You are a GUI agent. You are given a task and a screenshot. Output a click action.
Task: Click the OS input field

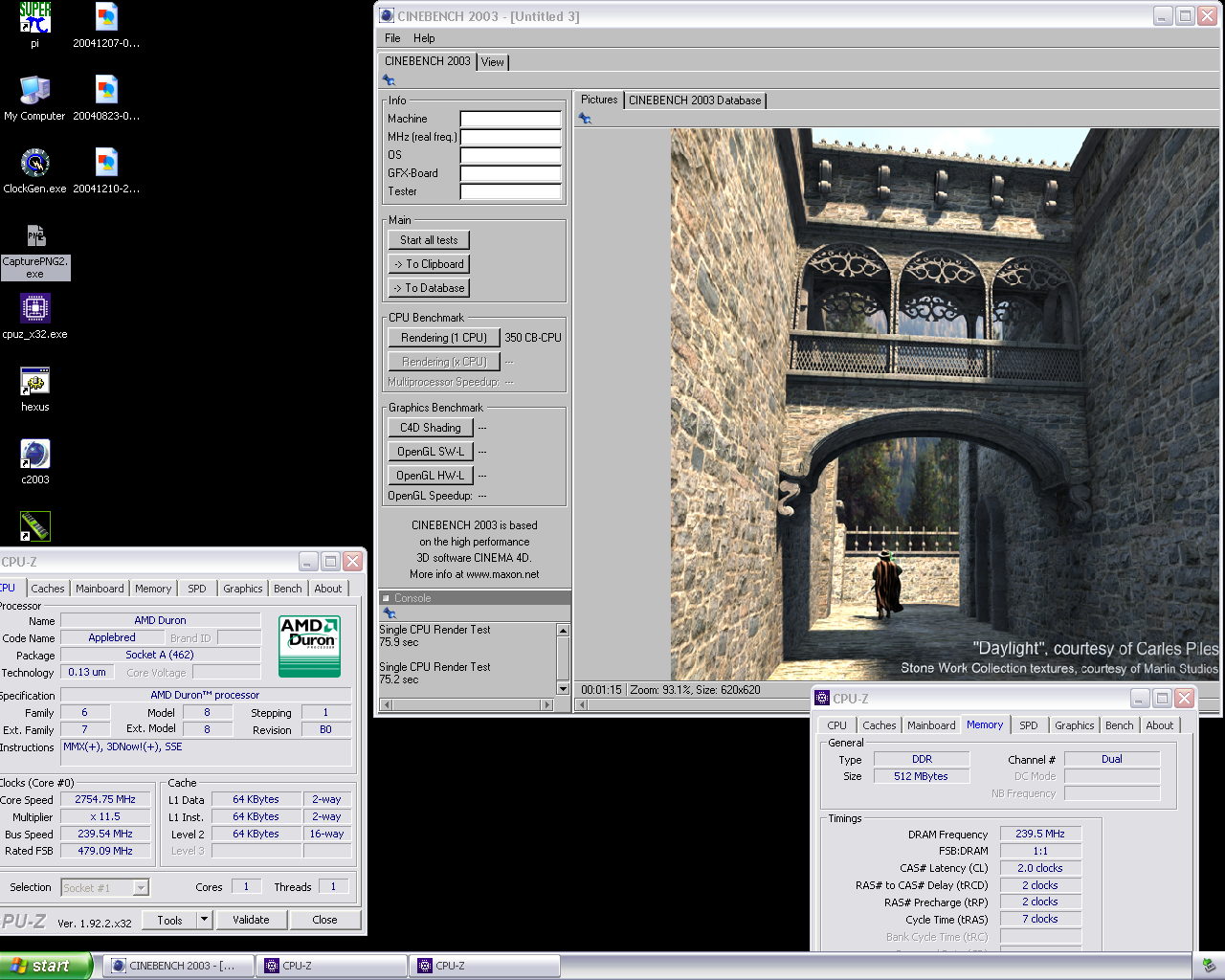coord(511,155)
